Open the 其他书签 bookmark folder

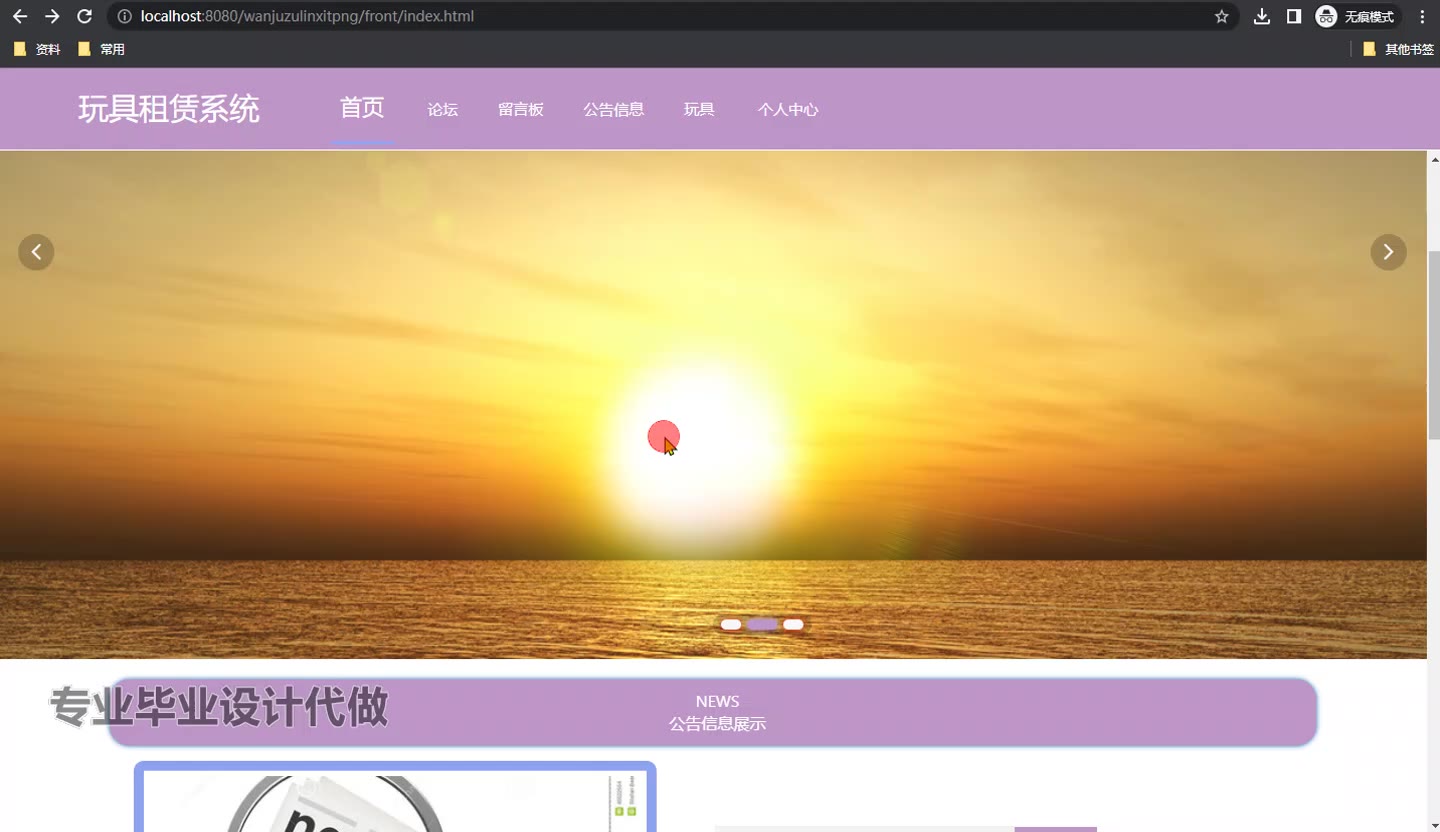tap(1398, 49)
